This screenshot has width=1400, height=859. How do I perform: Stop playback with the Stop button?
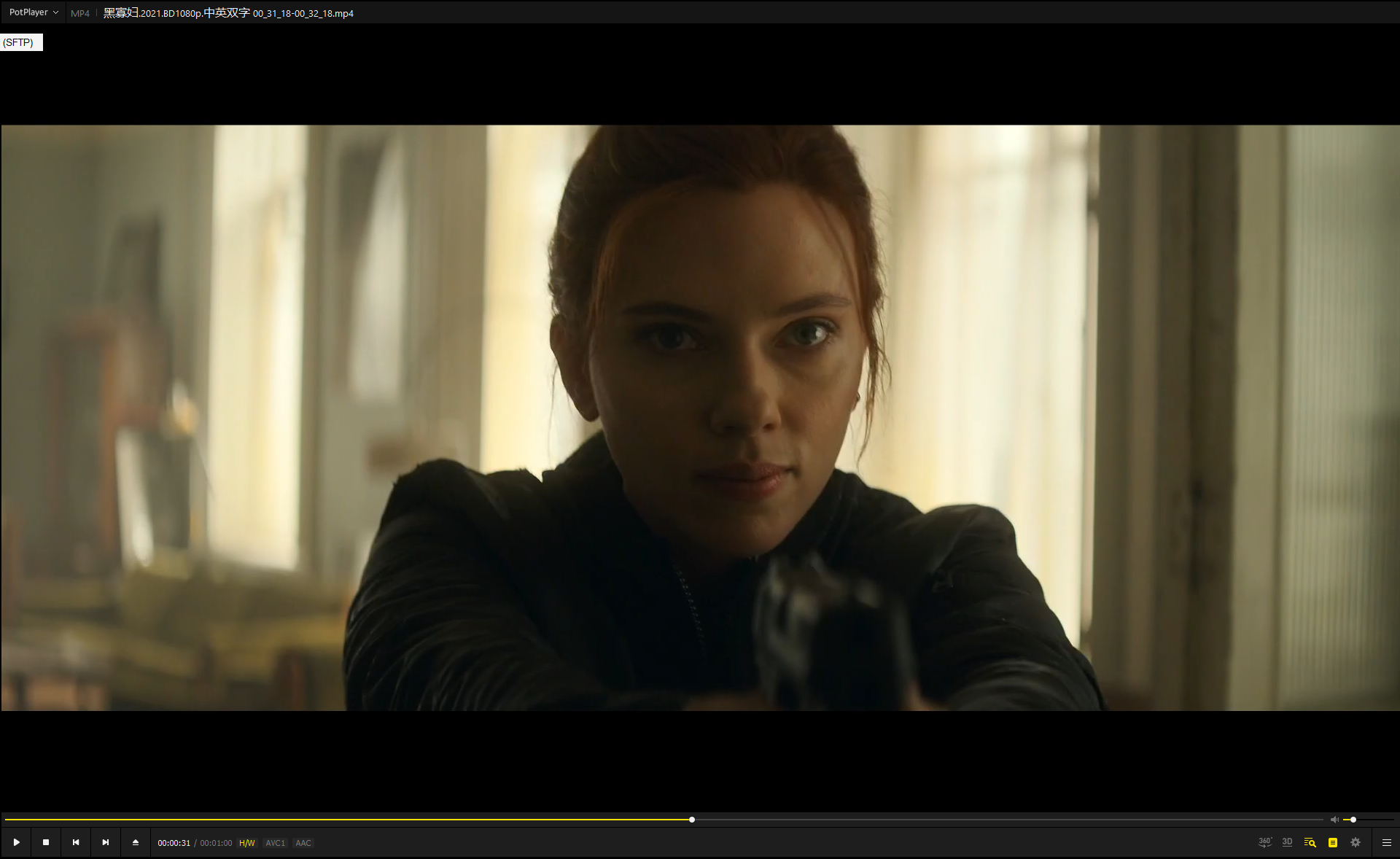pyautogui.click(x=46, y=842)
